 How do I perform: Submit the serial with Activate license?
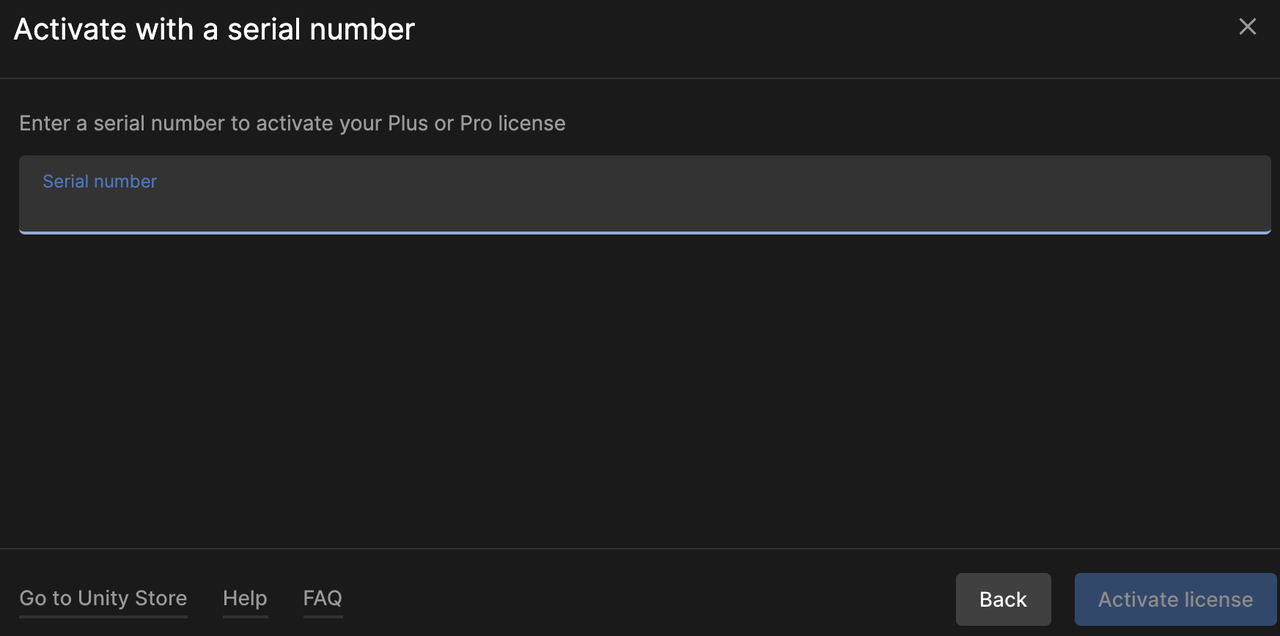[x=1175, y=599]
